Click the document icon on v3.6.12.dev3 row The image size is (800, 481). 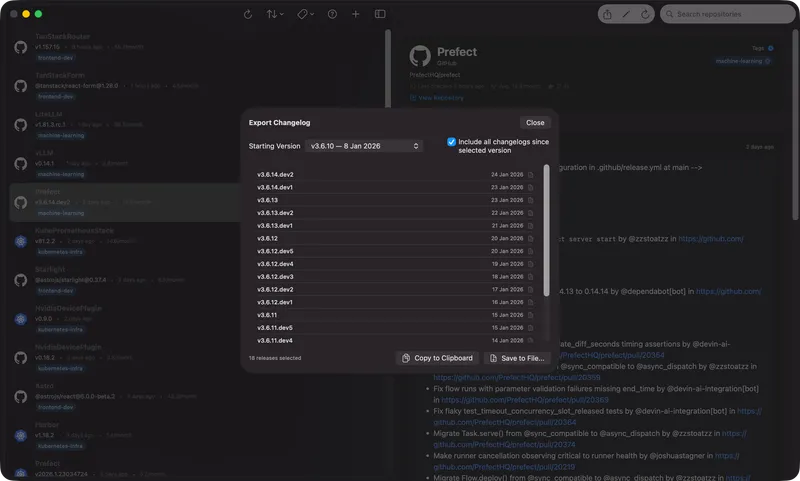tap(531, 277)
